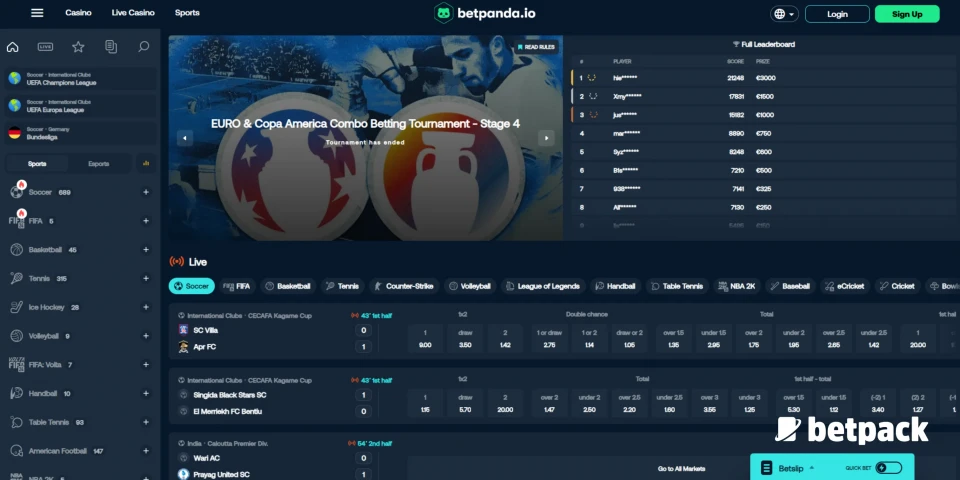
Task: Open the language globe dropdown
Action: (784, 14)
